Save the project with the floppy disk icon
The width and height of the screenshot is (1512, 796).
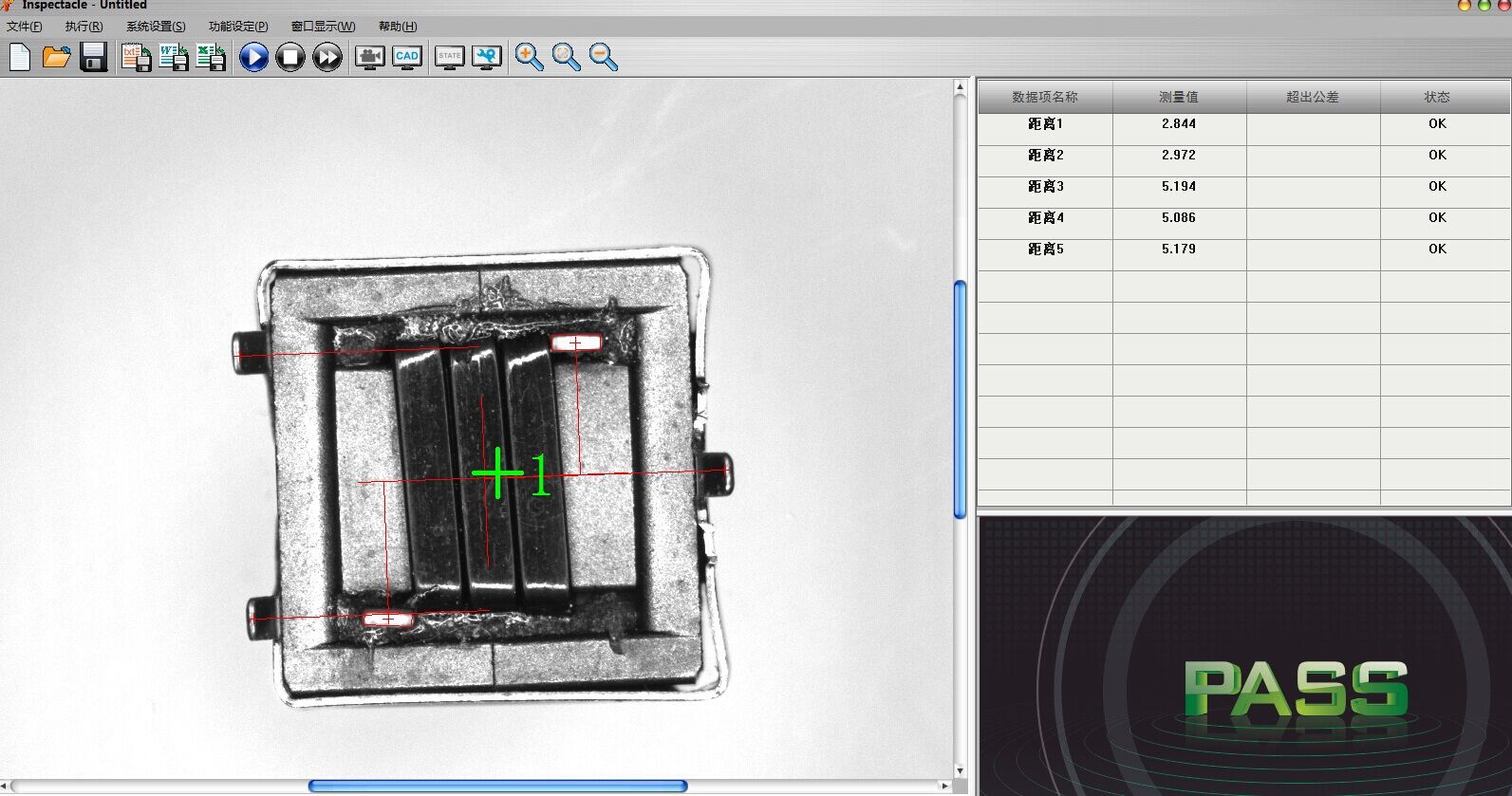(x=93, y=57)
